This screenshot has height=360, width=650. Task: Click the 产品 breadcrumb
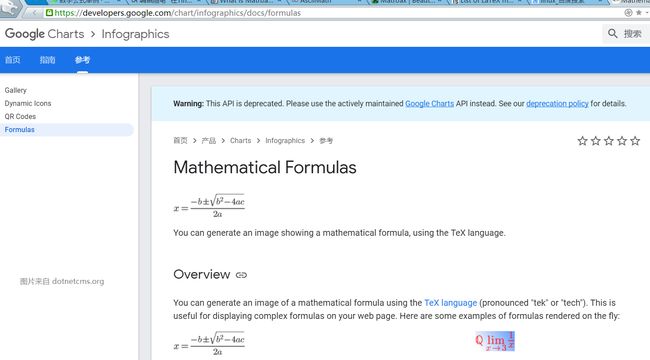pos(209,141)
